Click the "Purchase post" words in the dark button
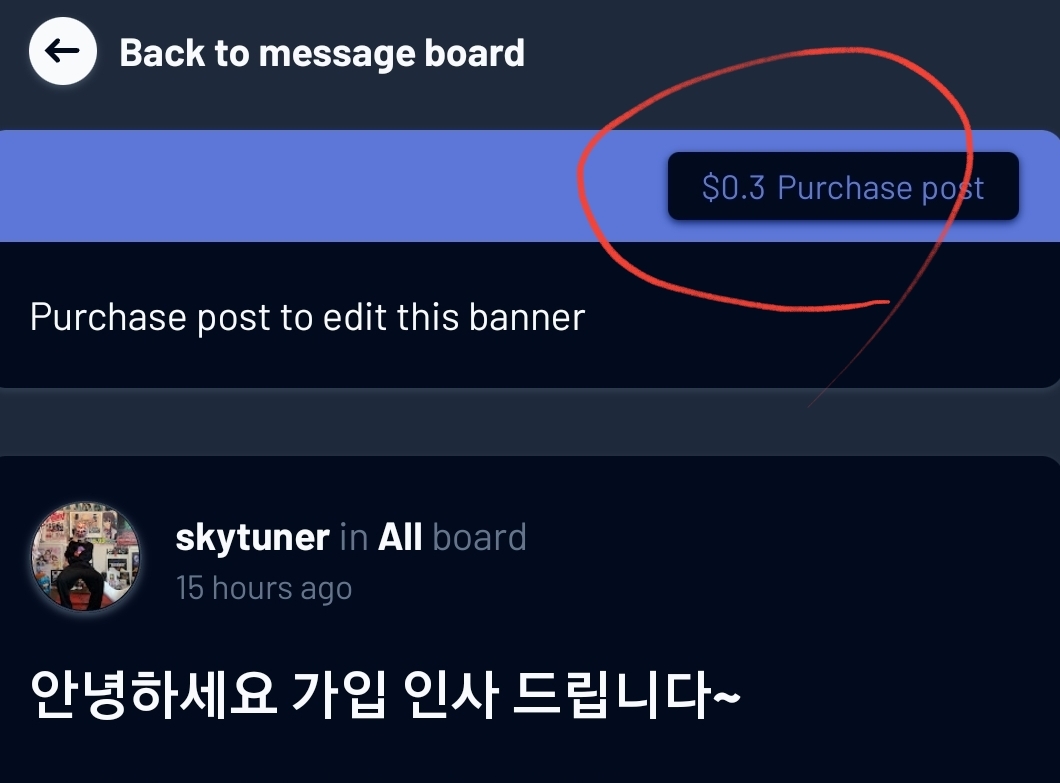The width and height of the screenshot is (1060, 783). [881, 187]
